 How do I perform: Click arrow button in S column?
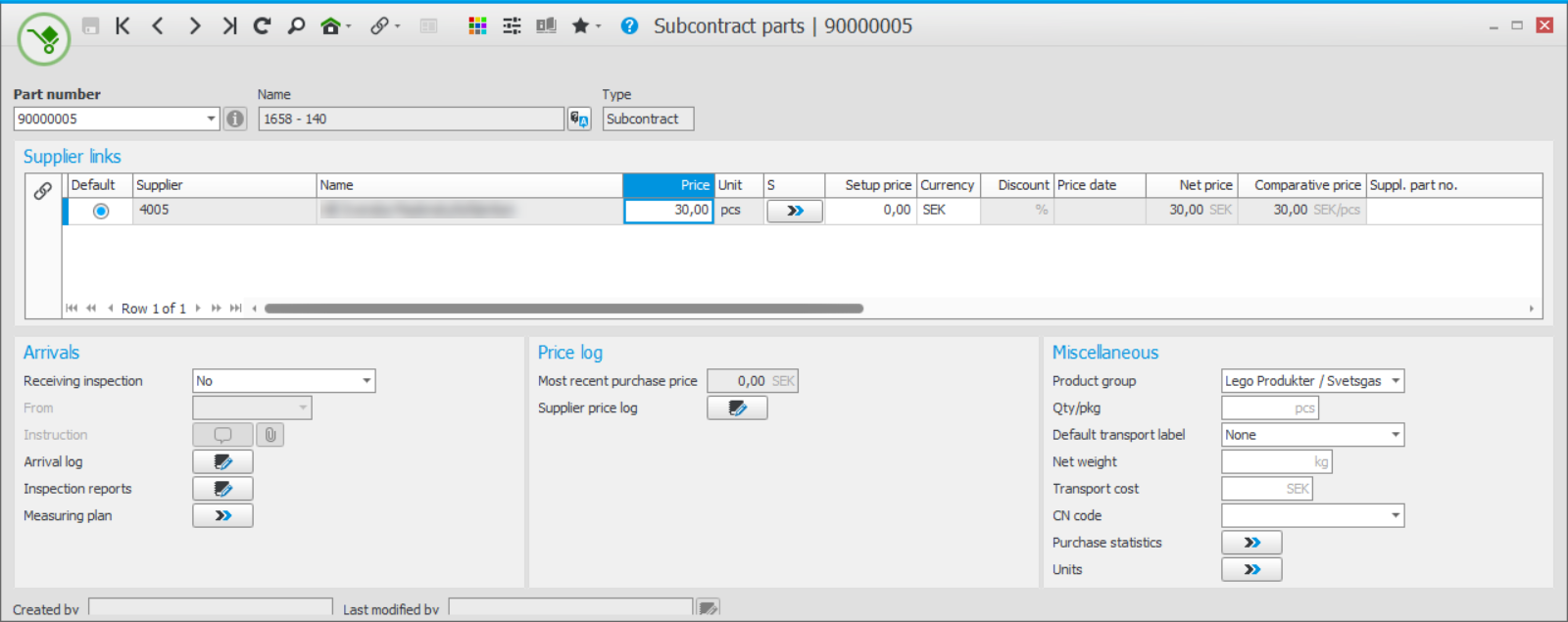(795, 211)
